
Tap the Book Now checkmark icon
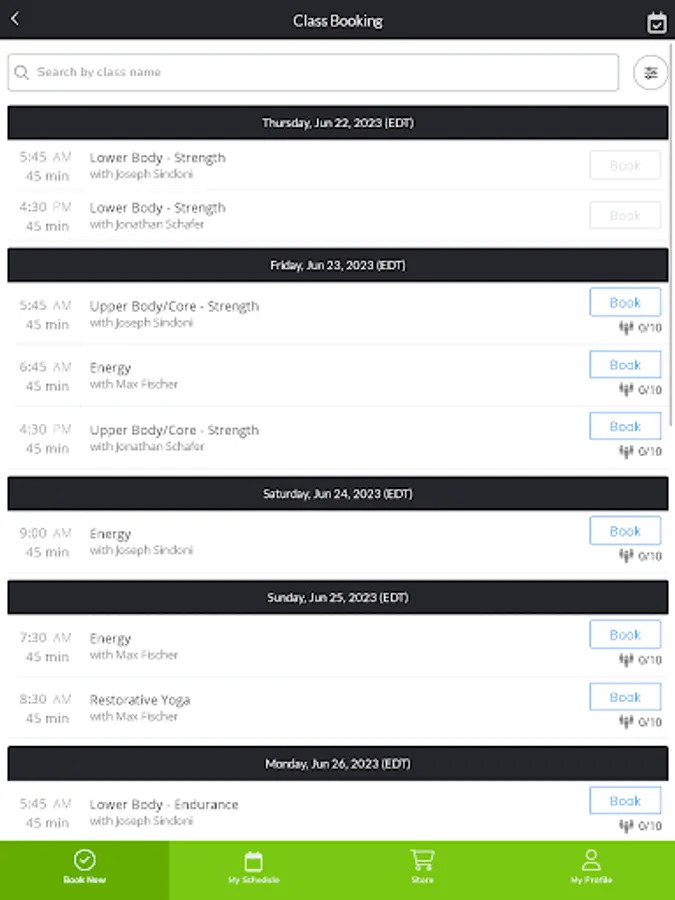click(x=85, y=860)
